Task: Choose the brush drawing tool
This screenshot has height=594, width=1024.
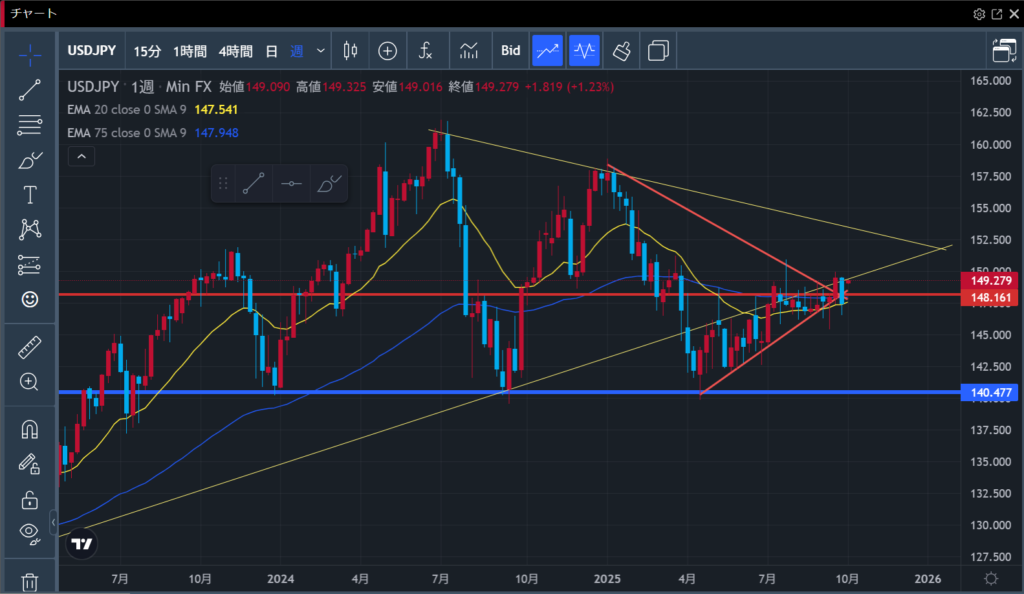Action: tap(30, 160)
